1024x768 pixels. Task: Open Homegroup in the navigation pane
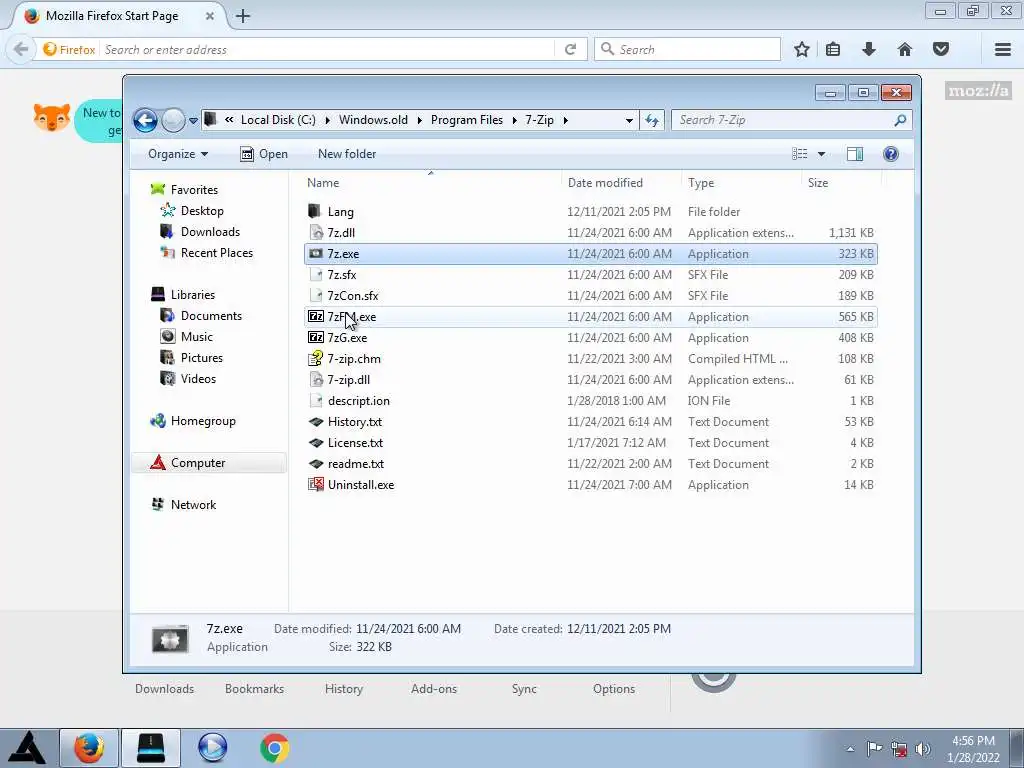pos(203,421)
